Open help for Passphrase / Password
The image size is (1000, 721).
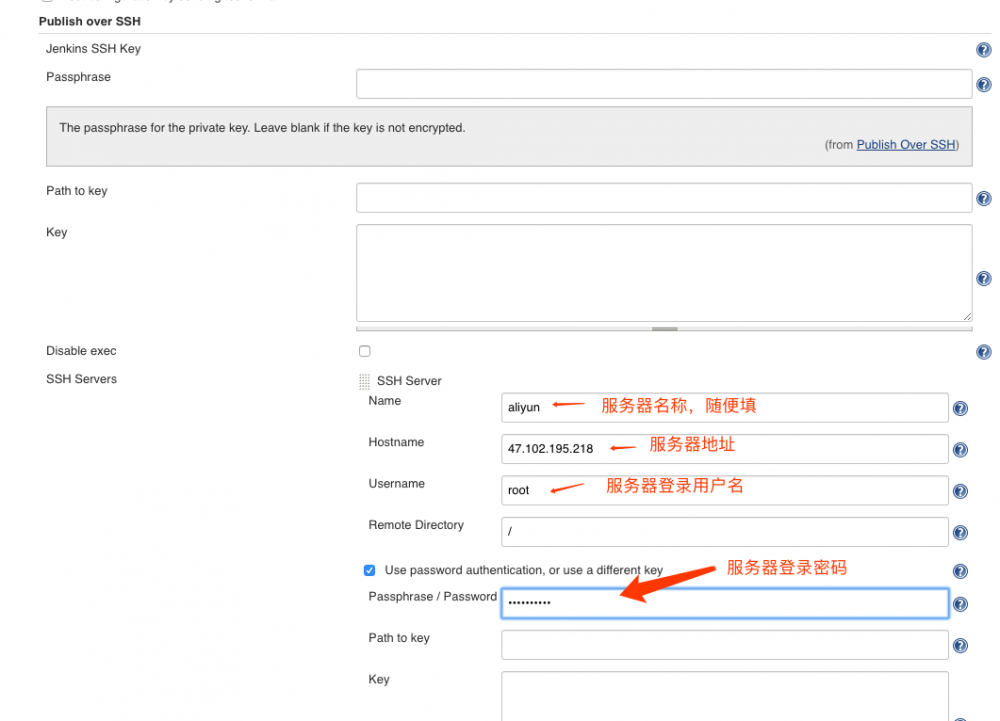pyautogui.click(x=960, y=603)
